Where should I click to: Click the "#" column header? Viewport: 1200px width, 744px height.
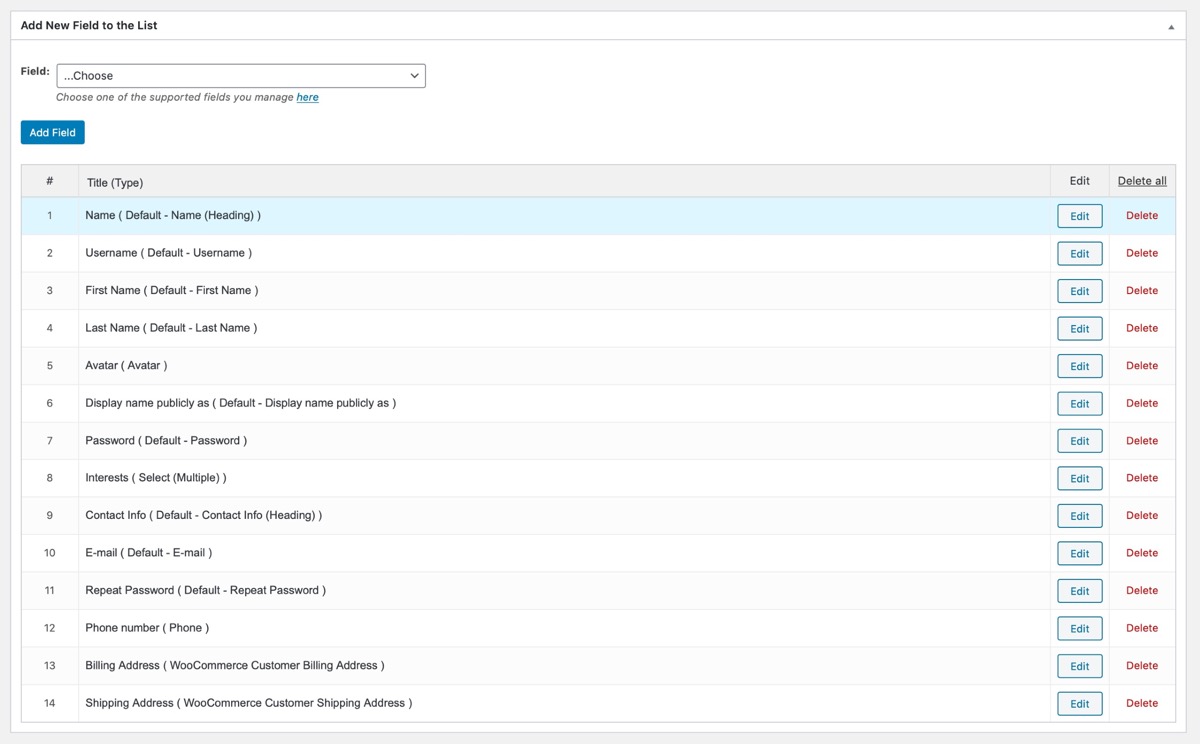click(50, 181)
